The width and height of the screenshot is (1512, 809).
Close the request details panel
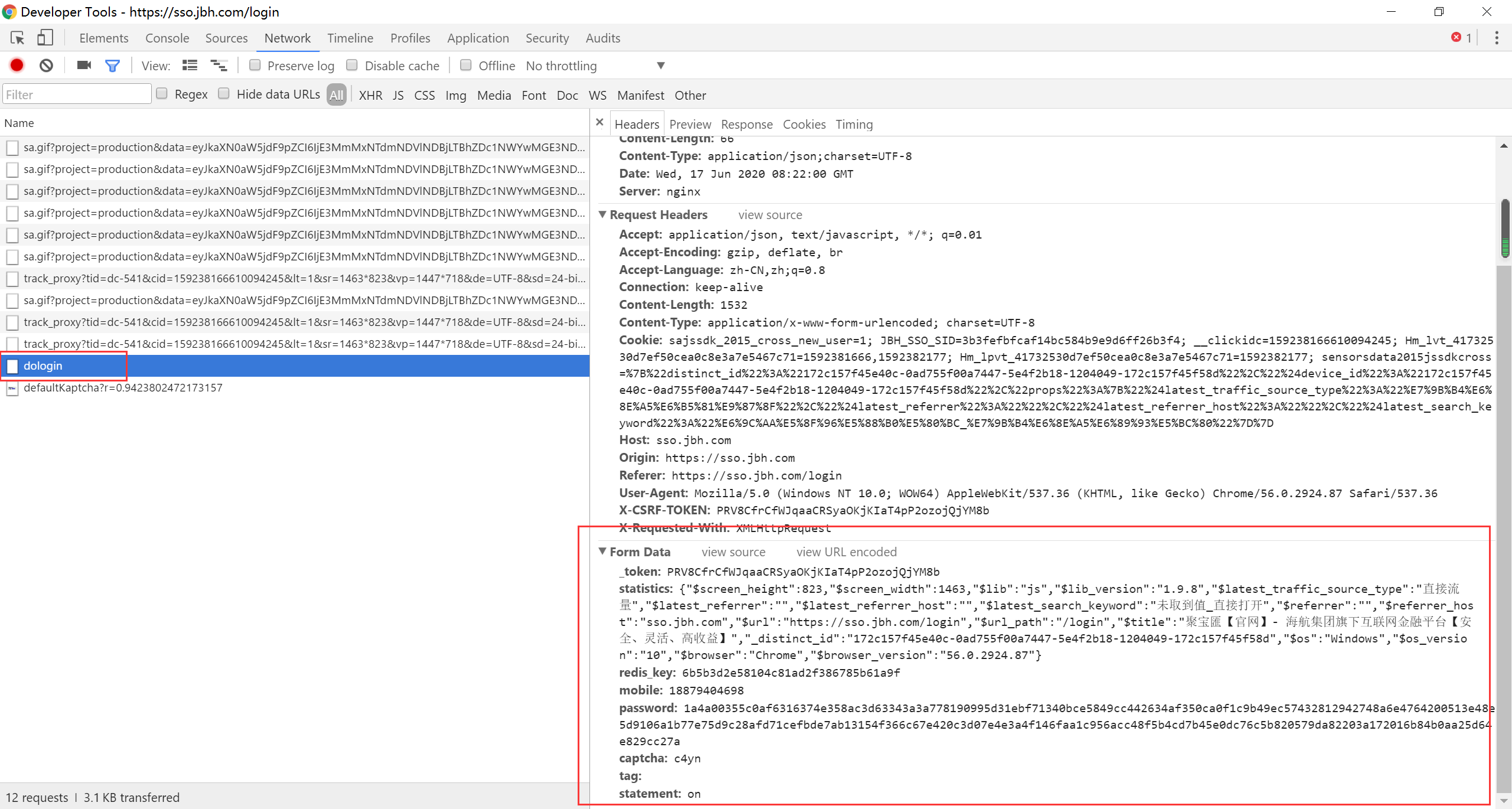[599, 122]
